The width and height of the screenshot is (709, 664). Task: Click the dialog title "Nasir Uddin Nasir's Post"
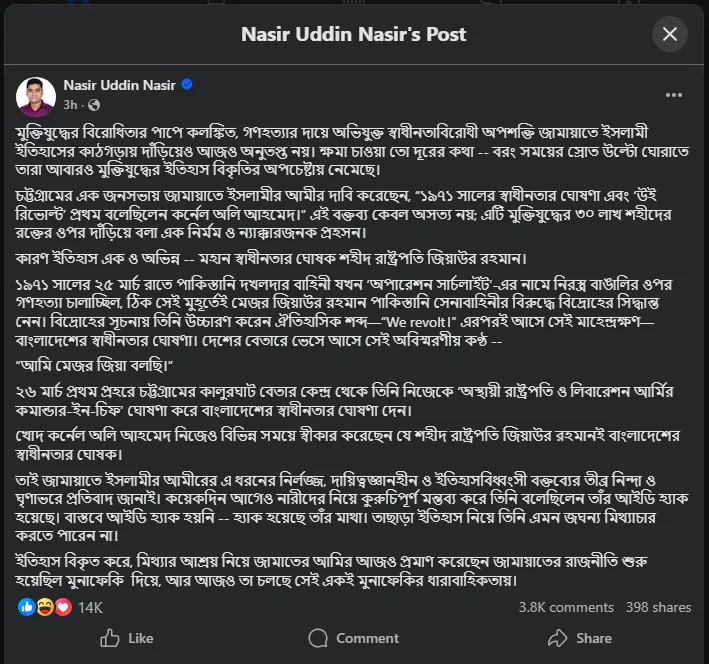click(354, 34)
